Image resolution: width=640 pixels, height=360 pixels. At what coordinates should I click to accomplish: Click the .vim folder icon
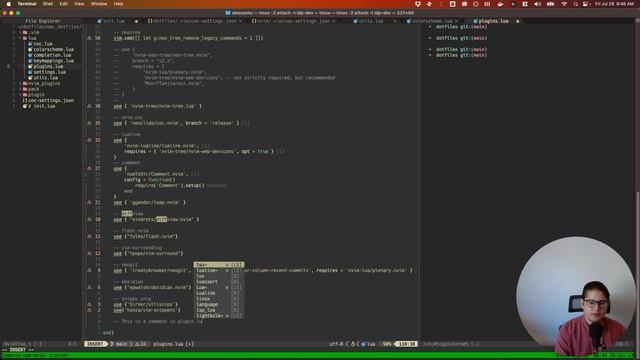pos(25,32)
